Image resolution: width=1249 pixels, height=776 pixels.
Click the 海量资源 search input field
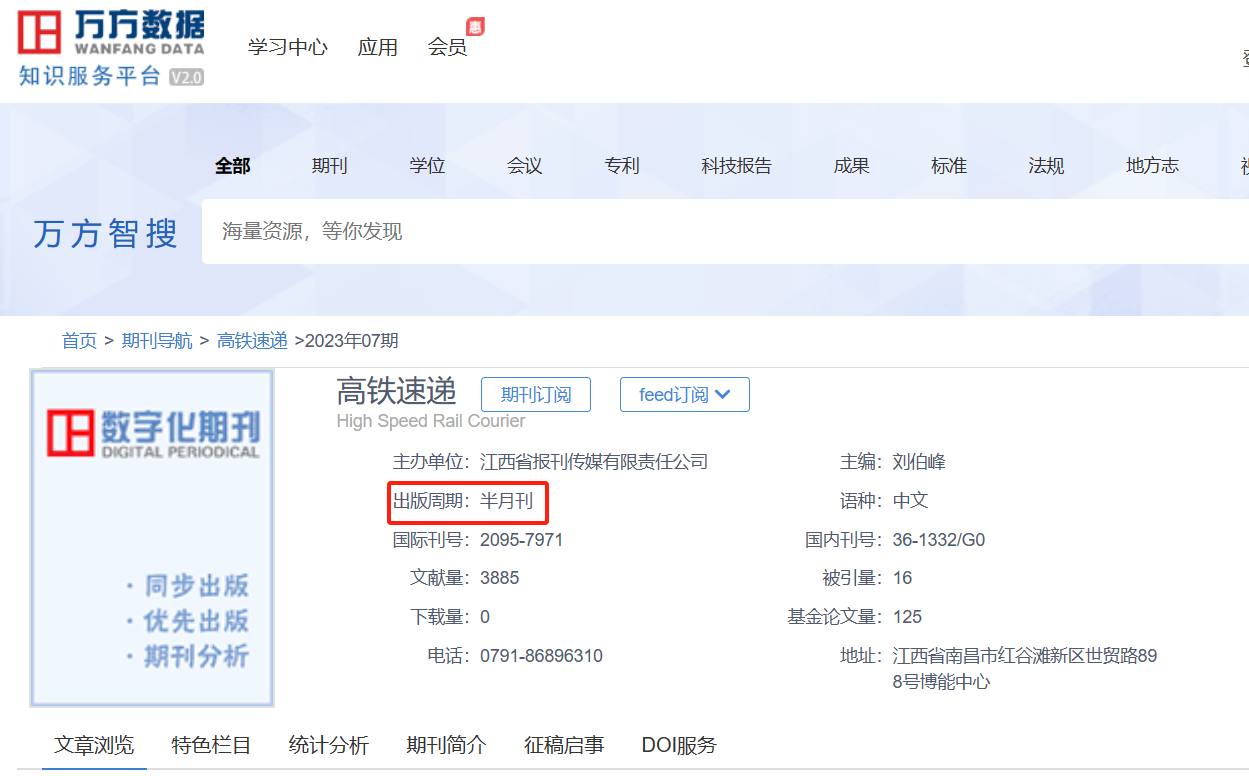[725, 231]
